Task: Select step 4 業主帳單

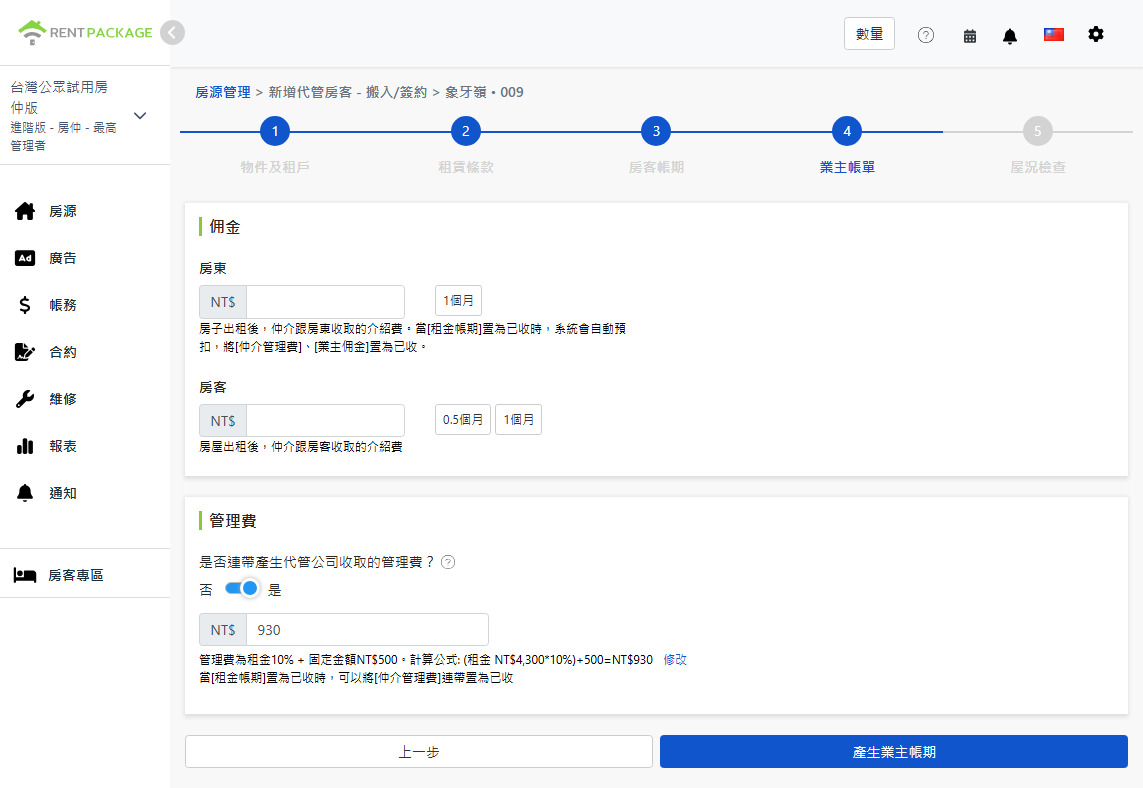Action: (847, 131)
